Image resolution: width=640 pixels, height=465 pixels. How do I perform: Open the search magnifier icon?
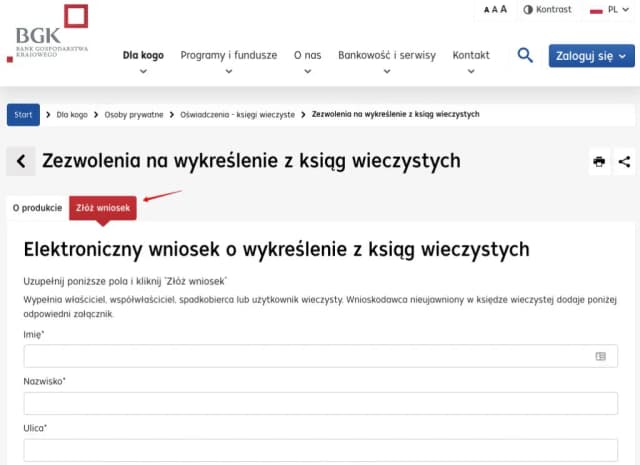tap(525, 56)
